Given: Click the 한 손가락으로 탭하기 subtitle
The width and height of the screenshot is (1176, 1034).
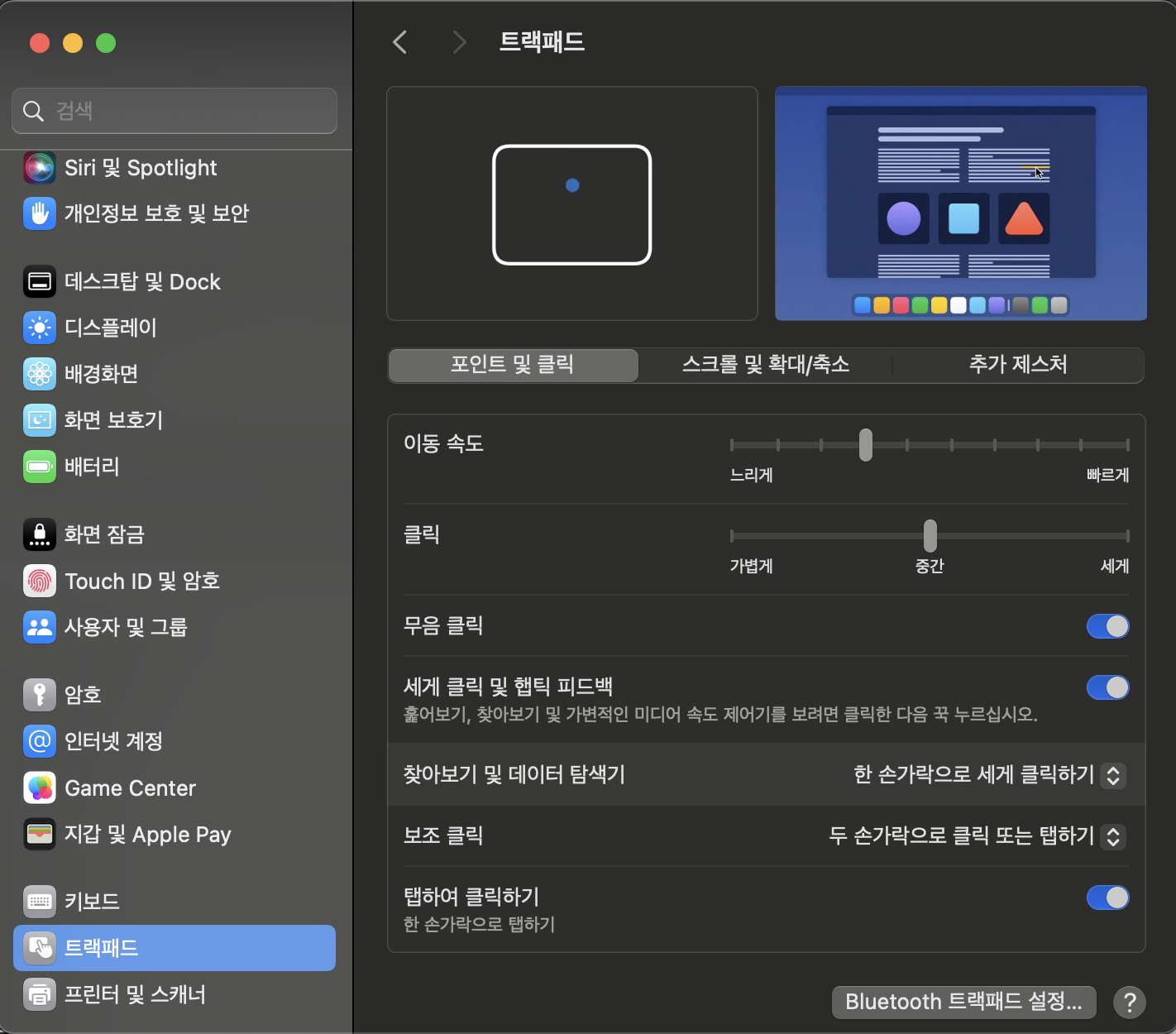Looking at the screenshot, I should (479, 925).
